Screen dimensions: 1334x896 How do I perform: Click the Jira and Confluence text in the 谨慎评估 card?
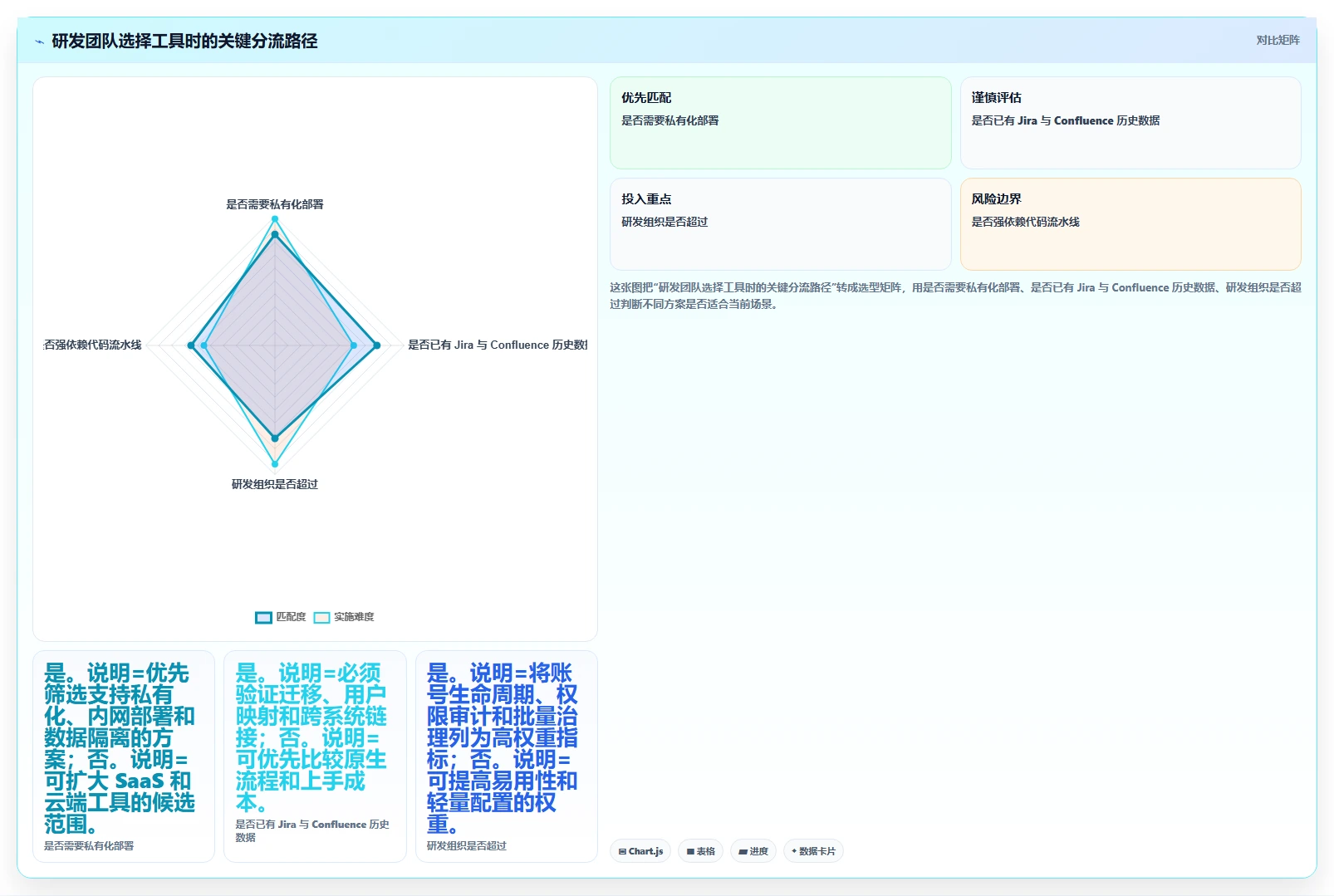1066,120
